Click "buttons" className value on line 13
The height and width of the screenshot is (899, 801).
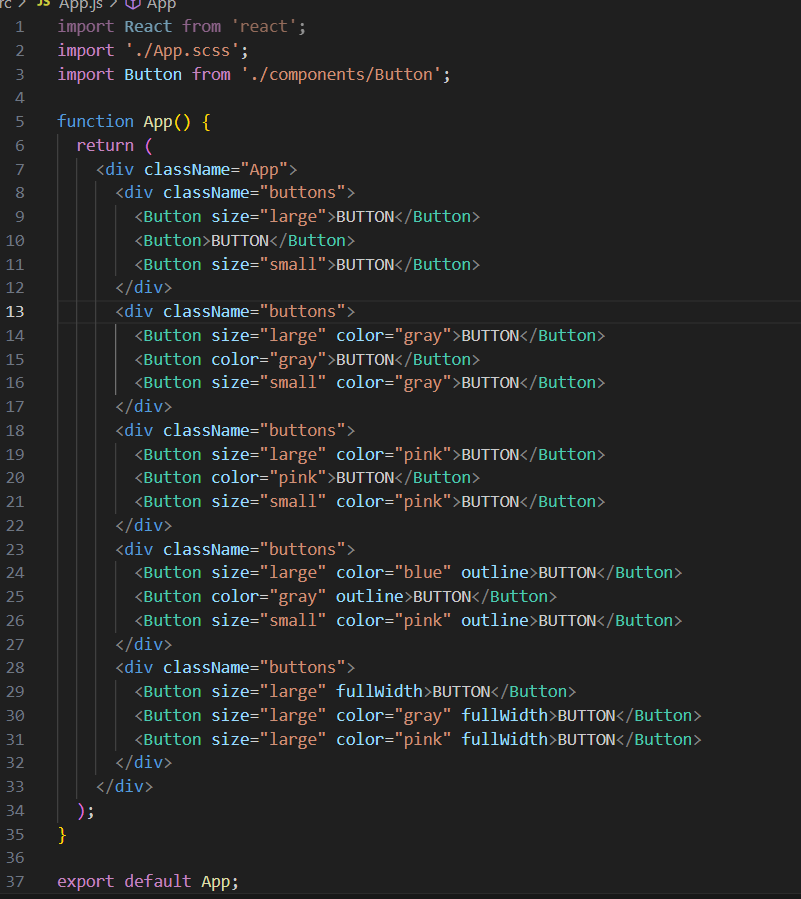303,312
